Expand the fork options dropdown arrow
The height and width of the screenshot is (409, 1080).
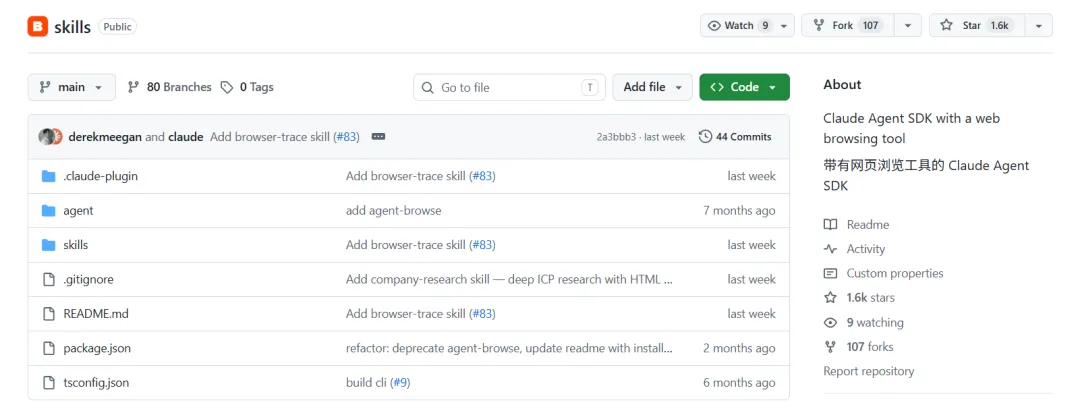point(908,25)
